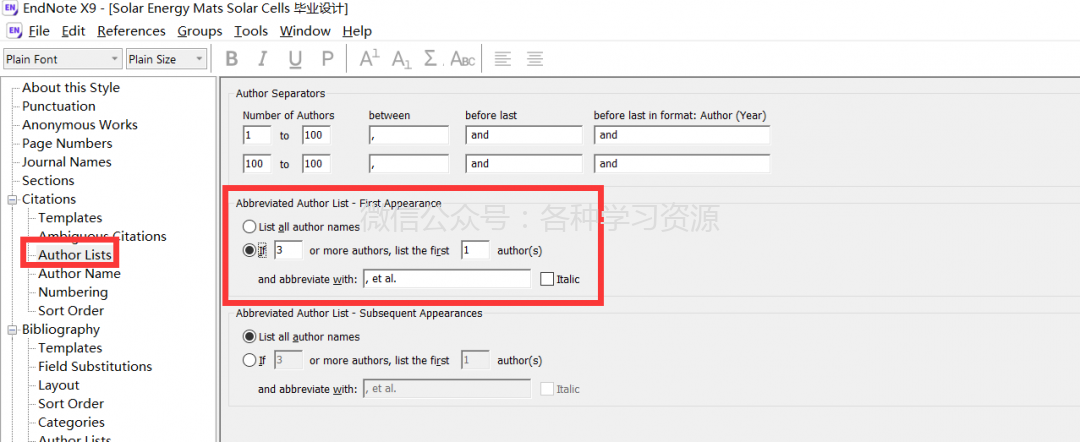Image resolution: width=1080 pixels, height=442 pixels.
Task: Click second row before last field
Action: coord(523,164)
